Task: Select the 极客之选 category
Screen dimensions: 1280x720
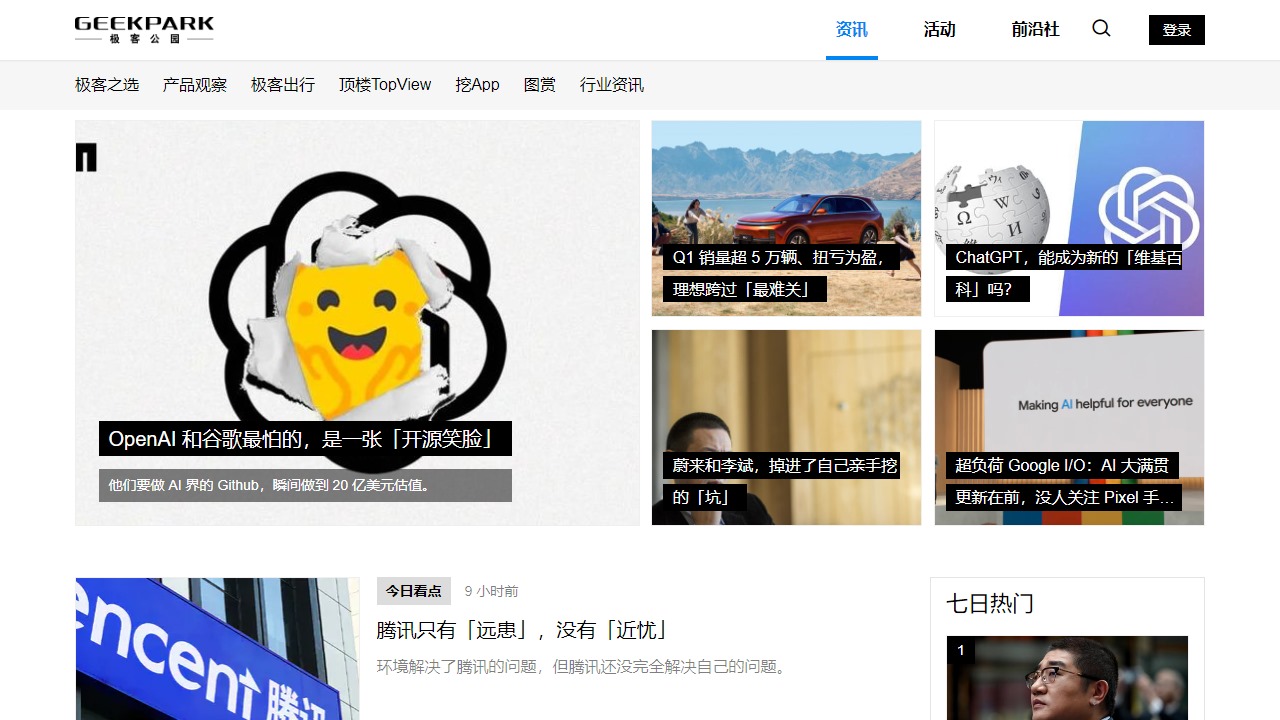Action: coord(107,85)
